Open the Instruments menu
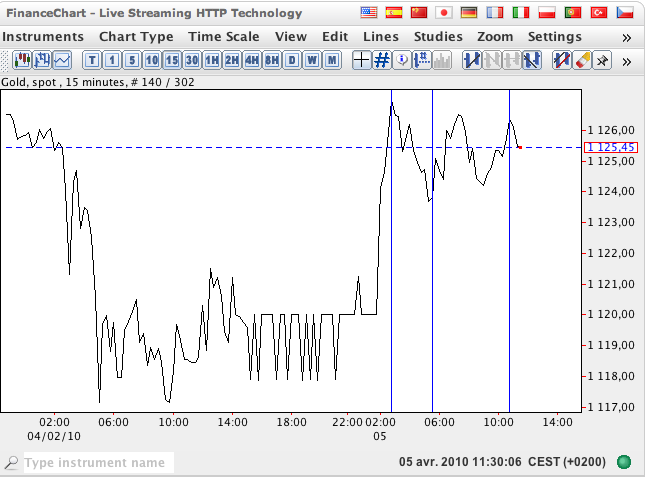The width and height of the screenshot is (648, 477). click(x=42, y=36)
